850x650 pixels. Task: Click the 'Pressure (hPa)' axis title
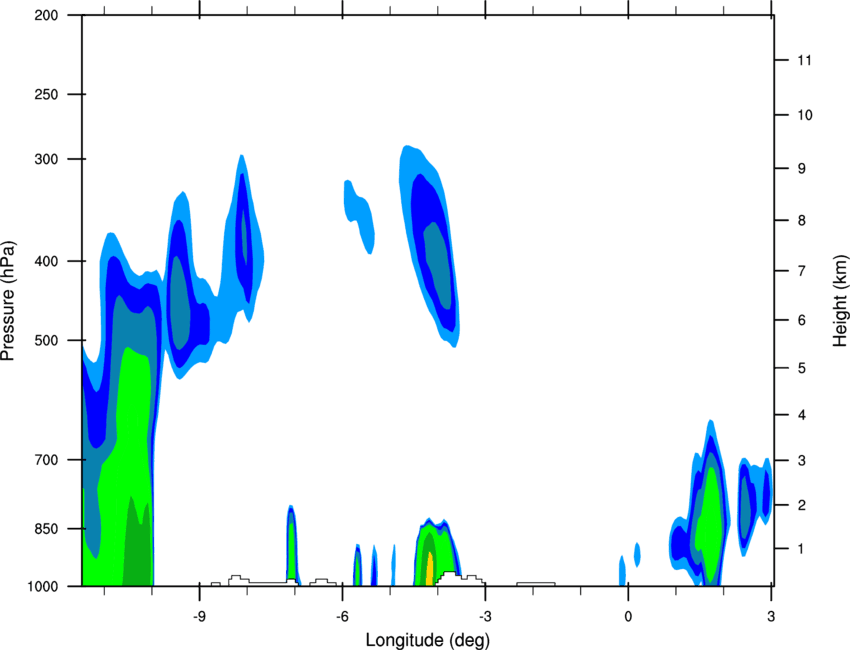click(x=8, y=301)
